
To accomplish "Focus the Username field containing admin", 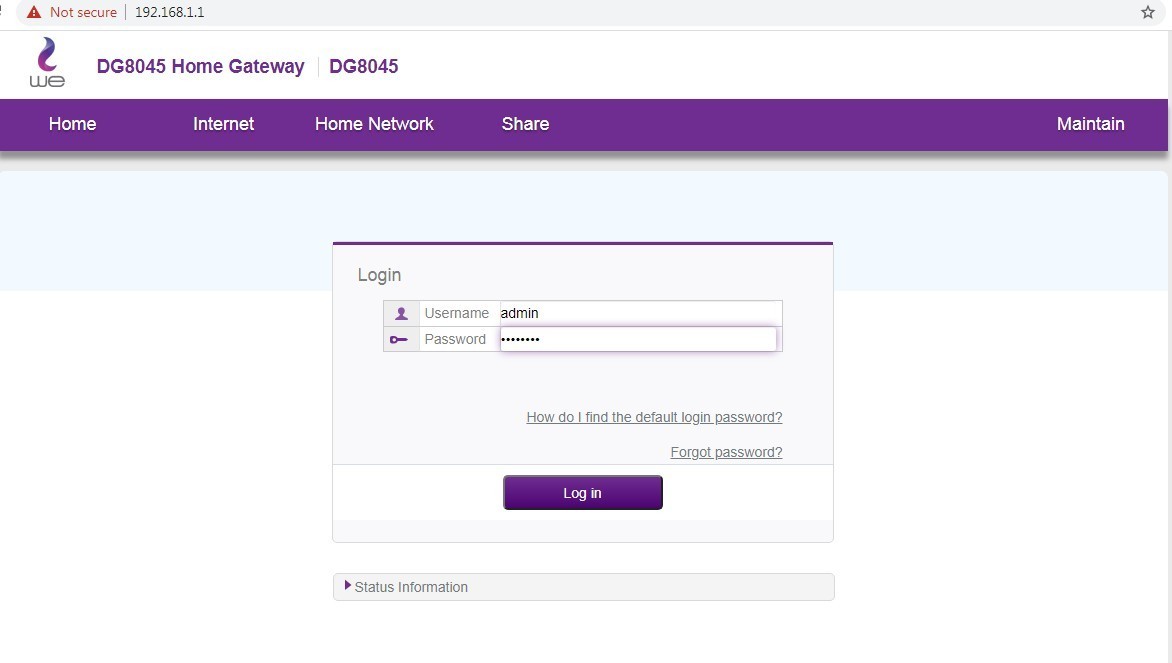I will pos(640,313).
